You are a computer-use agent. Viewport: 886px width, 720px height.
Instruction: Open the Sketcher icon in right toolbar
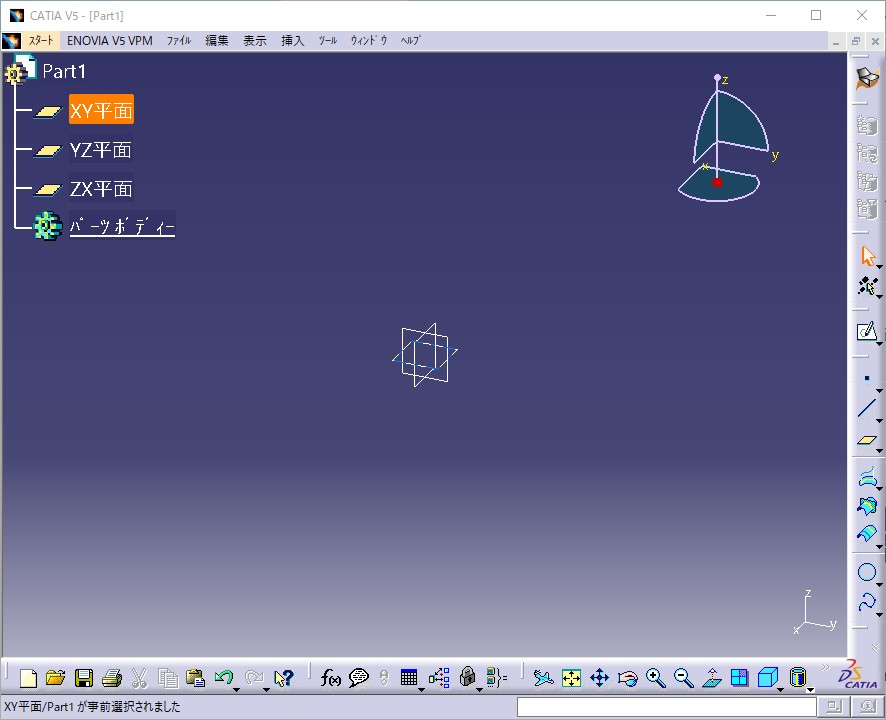point(867,332)
